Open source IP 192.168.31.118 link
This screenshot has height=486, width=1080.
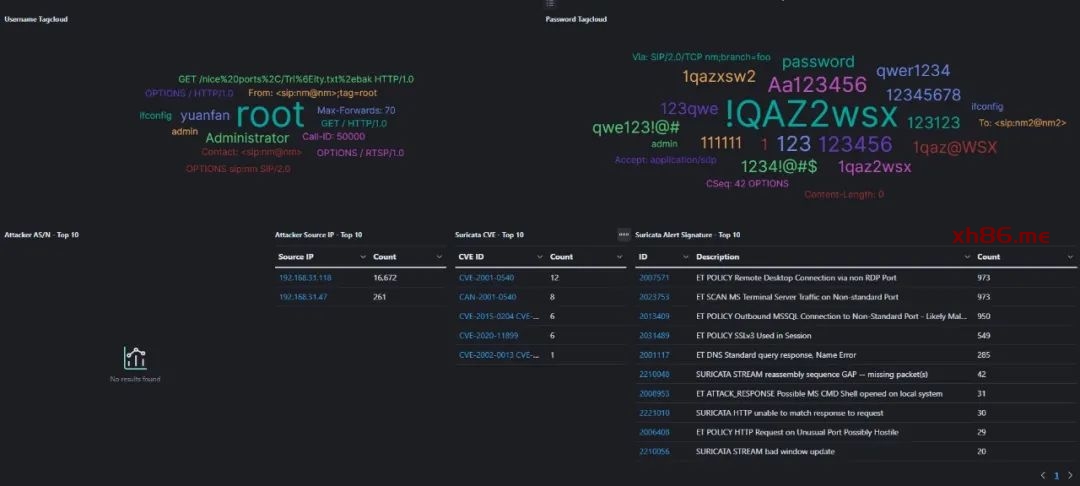pos(305,277)
